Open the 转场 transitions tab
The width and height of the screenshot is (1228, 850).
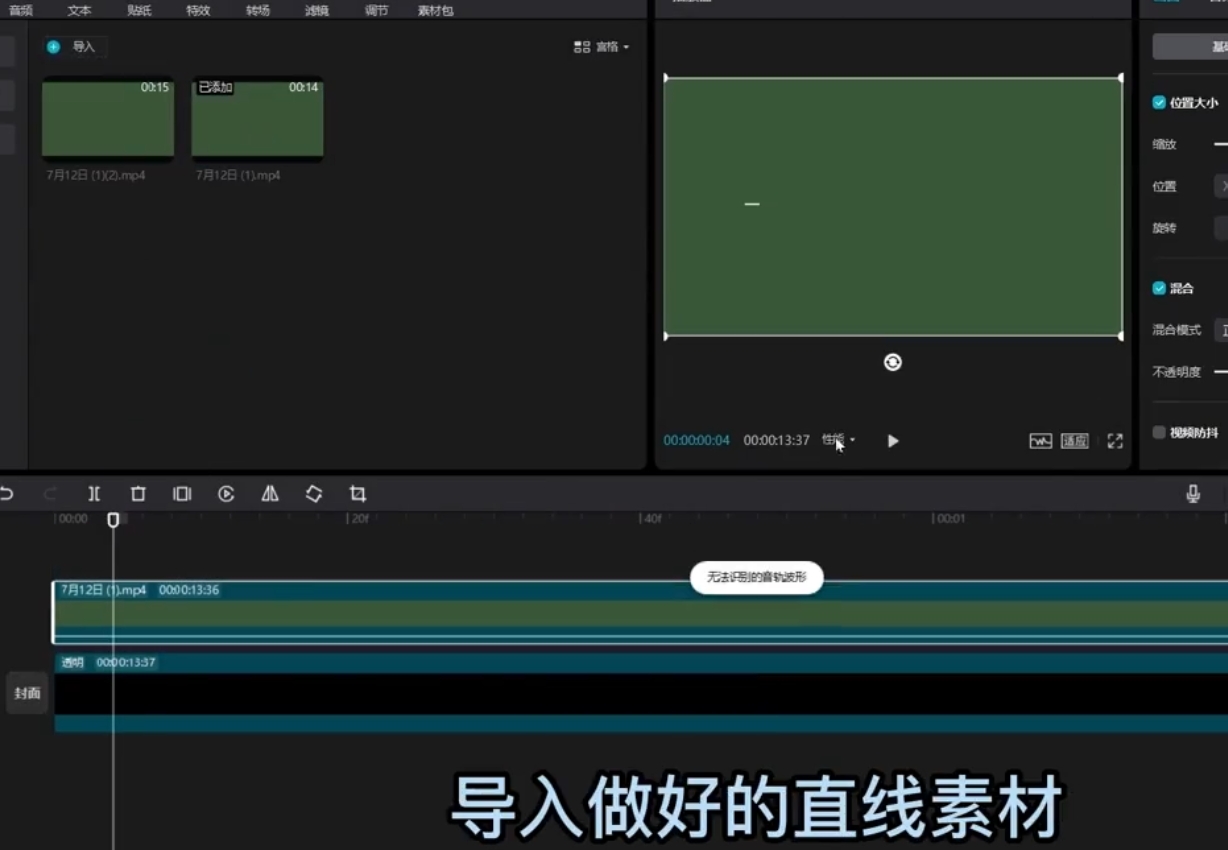click(x=258, y=10)
